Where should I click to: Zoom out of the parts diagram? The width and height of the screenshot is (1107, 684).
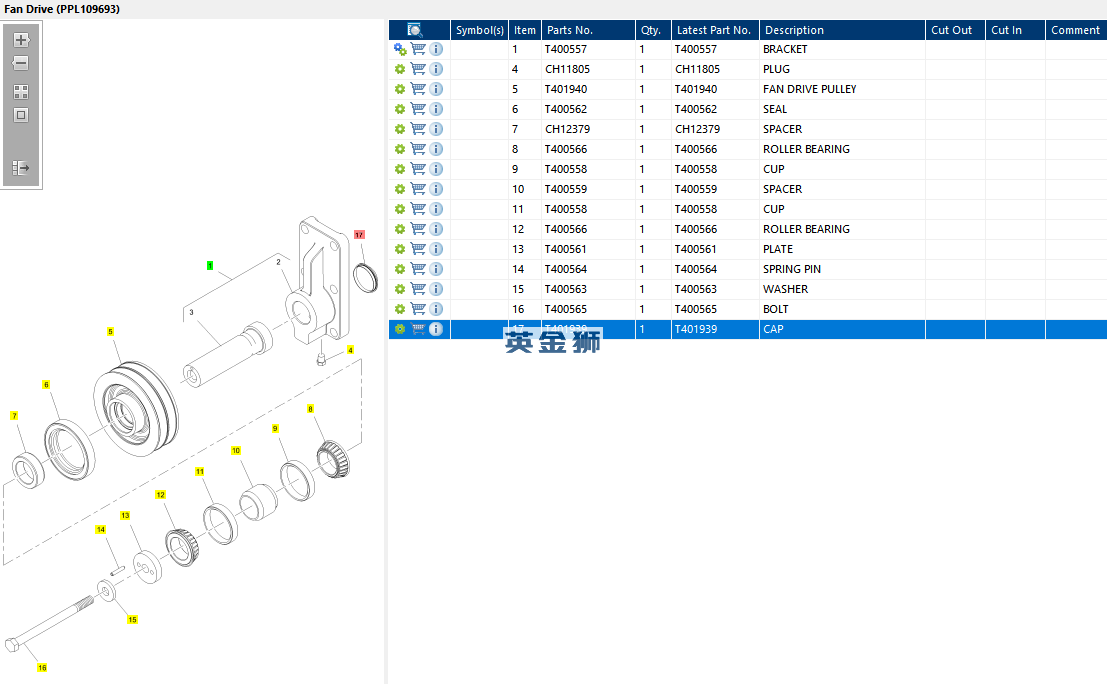pyautogui.click(x=21, y=63)
